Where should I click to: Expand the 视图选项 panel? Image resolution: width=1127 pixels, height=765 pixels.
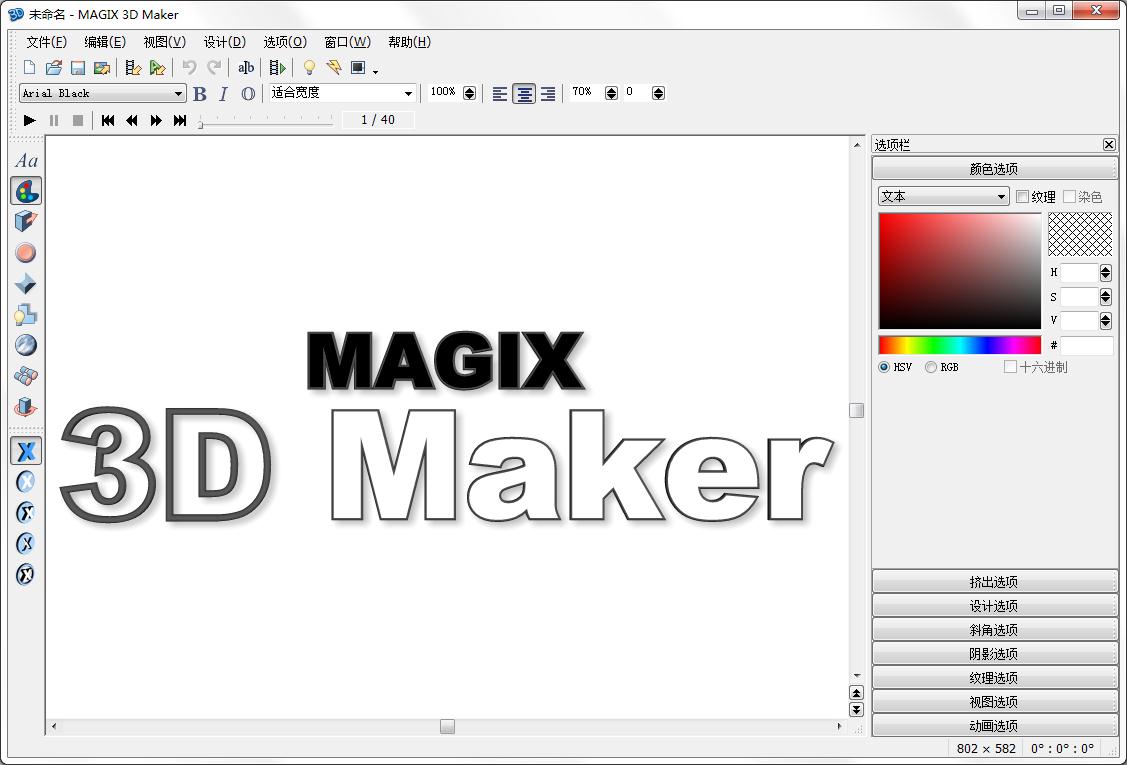(x=994, y=702)
